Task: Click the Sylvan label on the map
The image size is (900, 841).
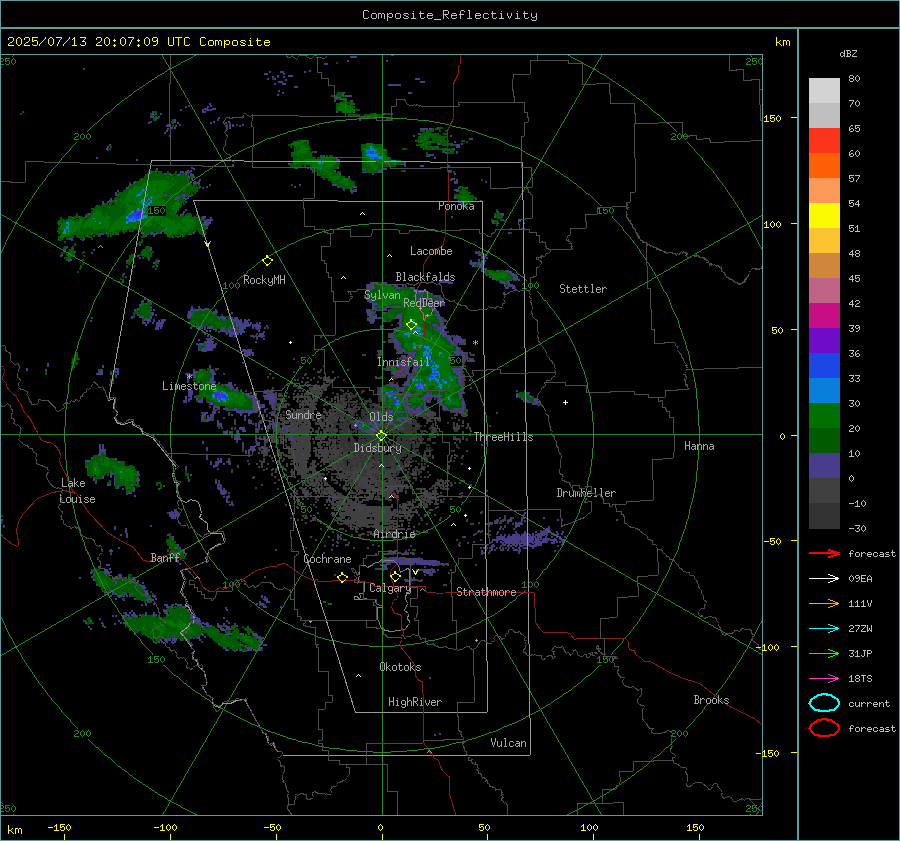Action: click(x=382, y=295)
